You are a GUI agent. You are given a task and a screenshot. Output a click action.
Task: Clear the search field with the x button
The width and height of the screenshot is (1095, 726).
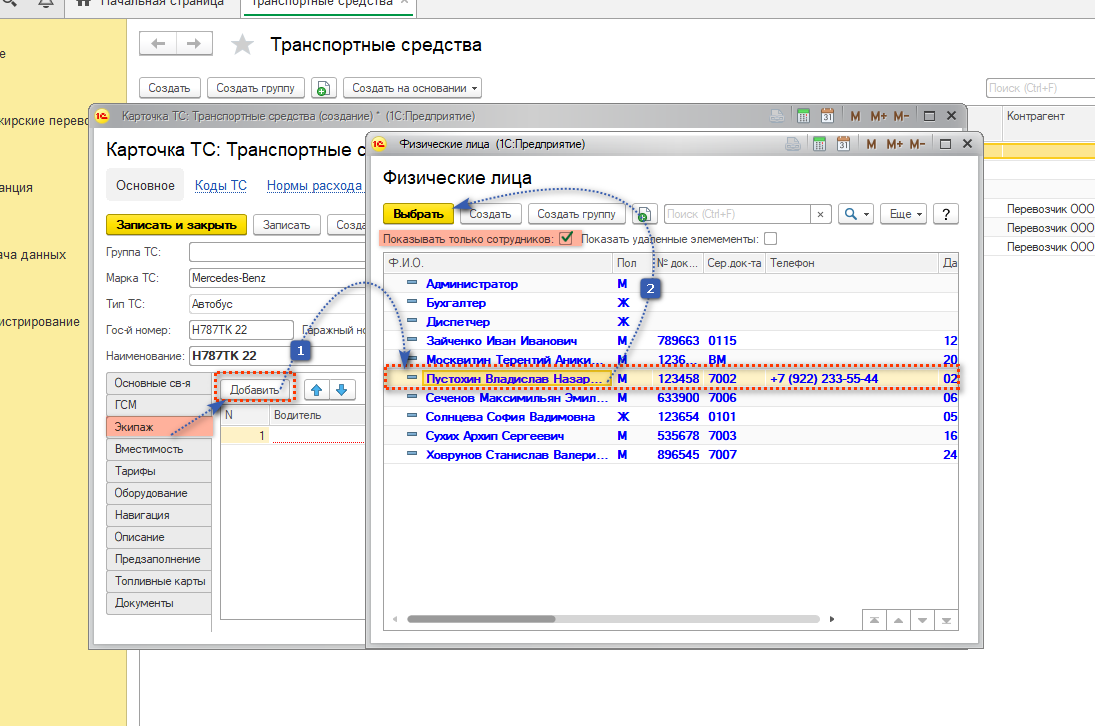(820, 214)
